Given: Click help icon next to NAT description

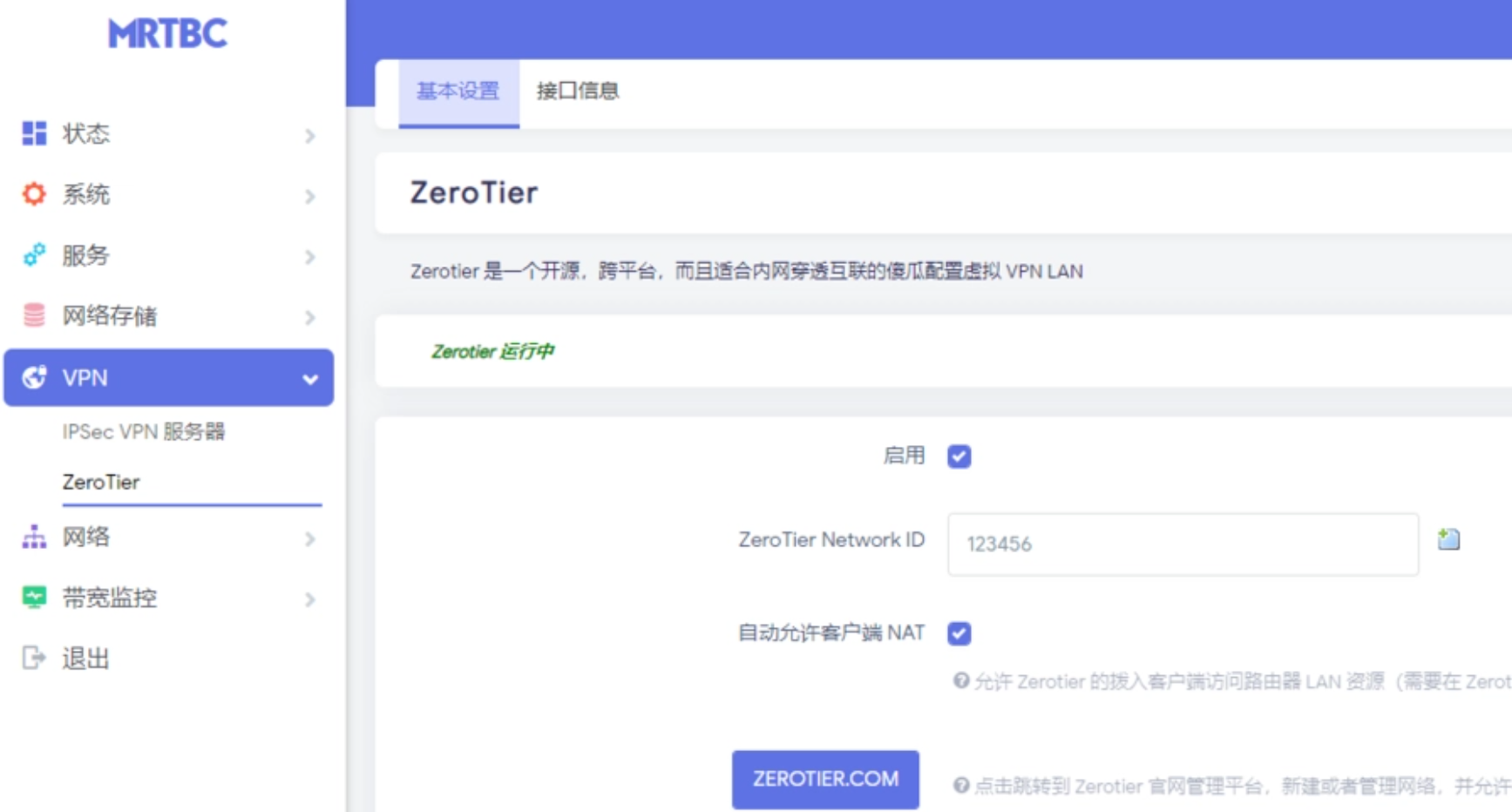Looking at the screenshot, I should point(960,680).
